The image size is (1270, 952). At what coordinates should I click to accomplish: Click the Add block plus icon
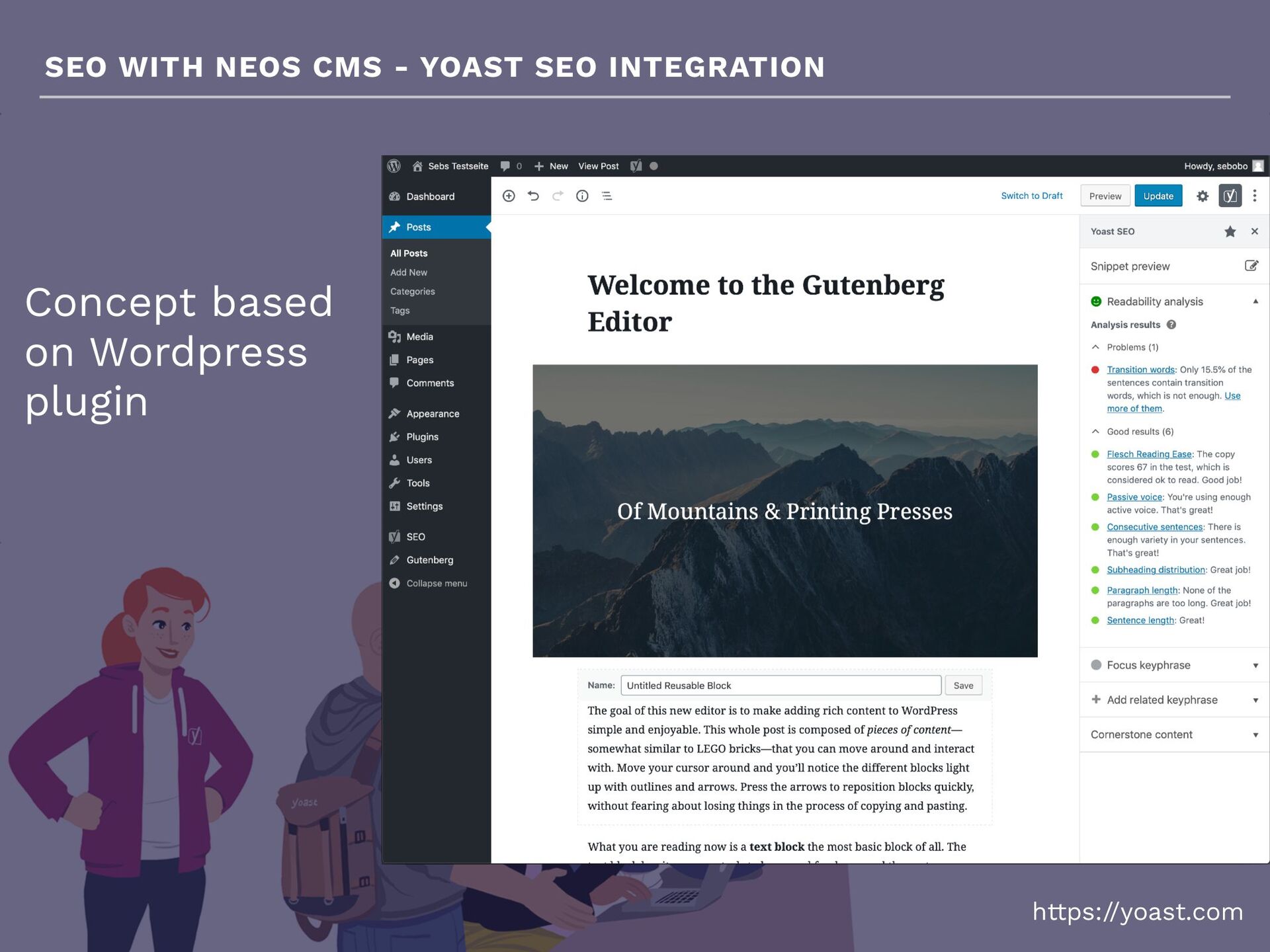pyautogui.click(x=509, y=196)
